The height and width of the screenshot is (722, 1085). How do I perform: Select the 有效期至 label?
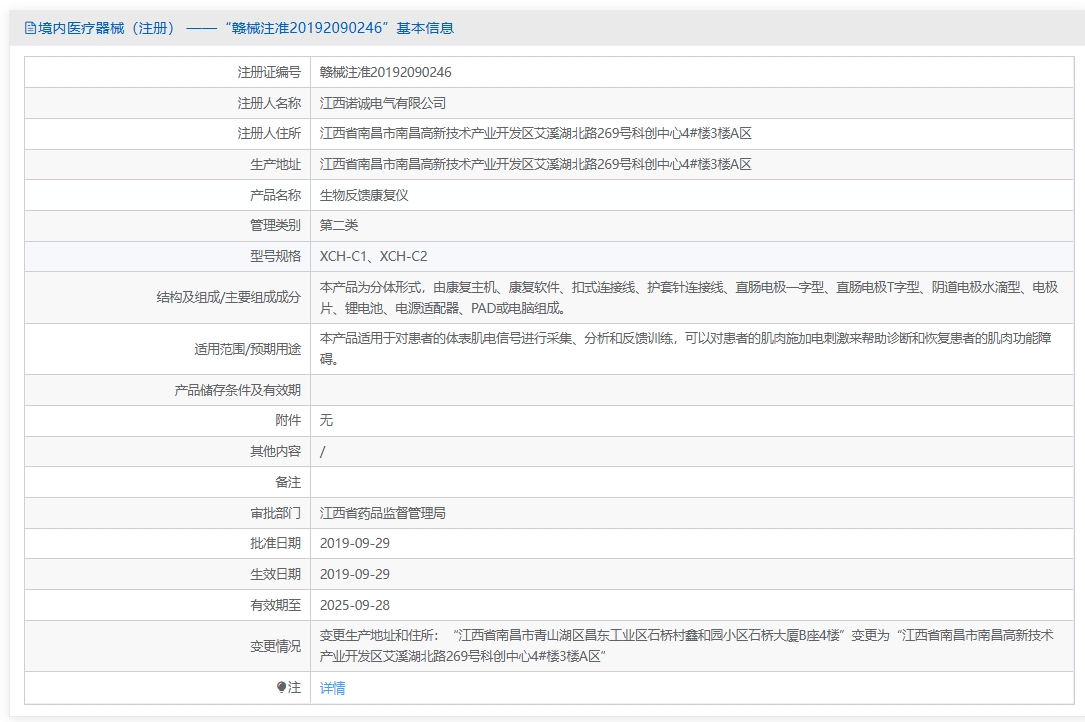tap(275, 606)
